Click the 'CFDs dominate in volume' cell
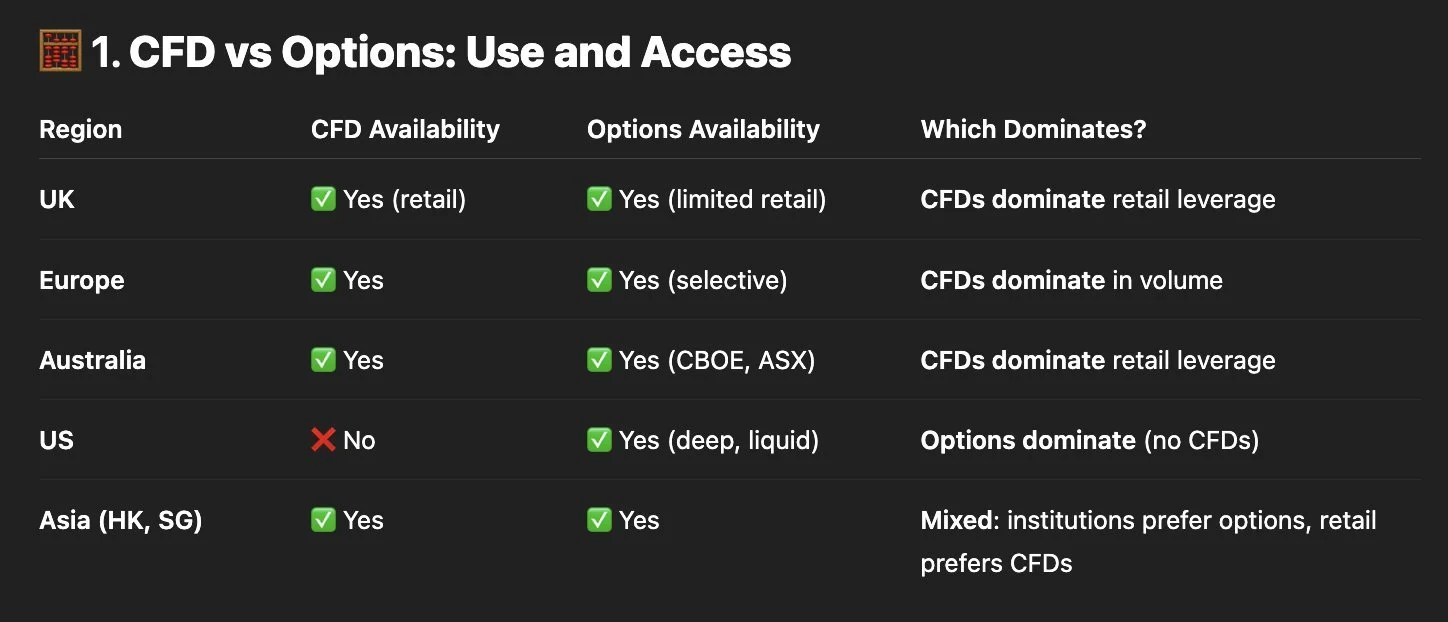Screen dimensions: 1448x622 click(1071, 280)
